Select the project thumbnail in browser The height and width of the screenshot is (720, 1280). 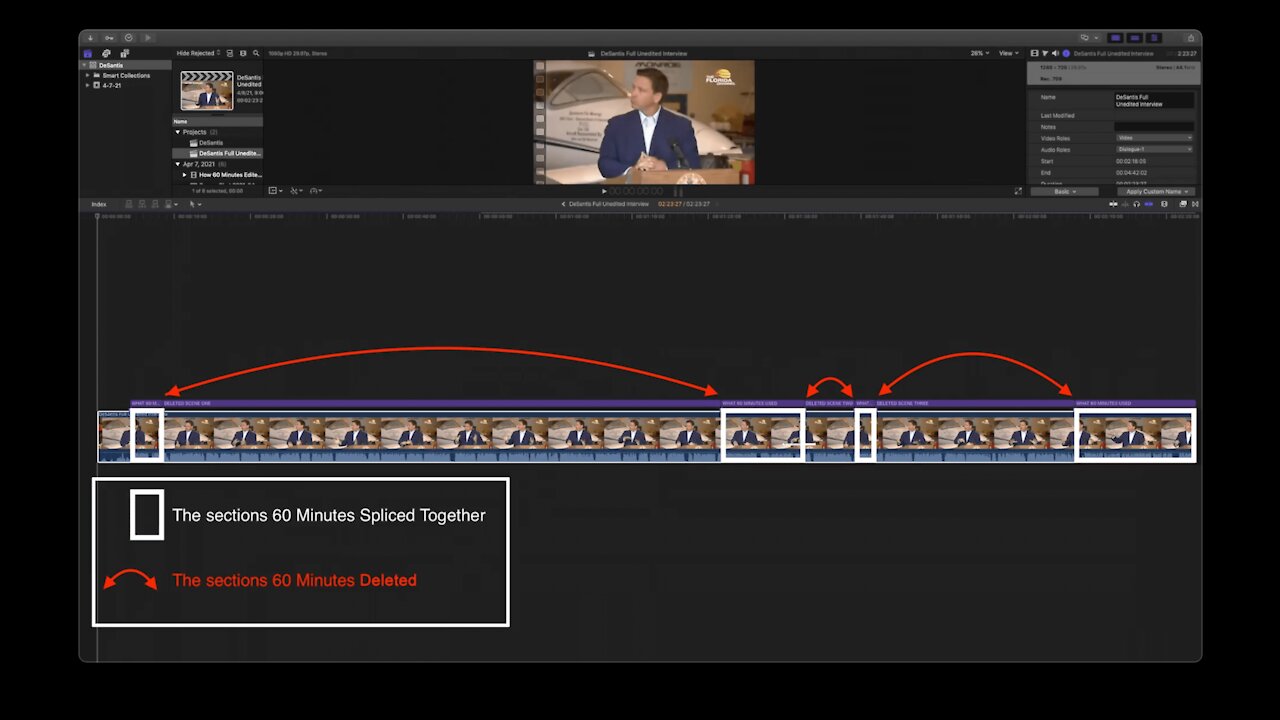[207, 90]
